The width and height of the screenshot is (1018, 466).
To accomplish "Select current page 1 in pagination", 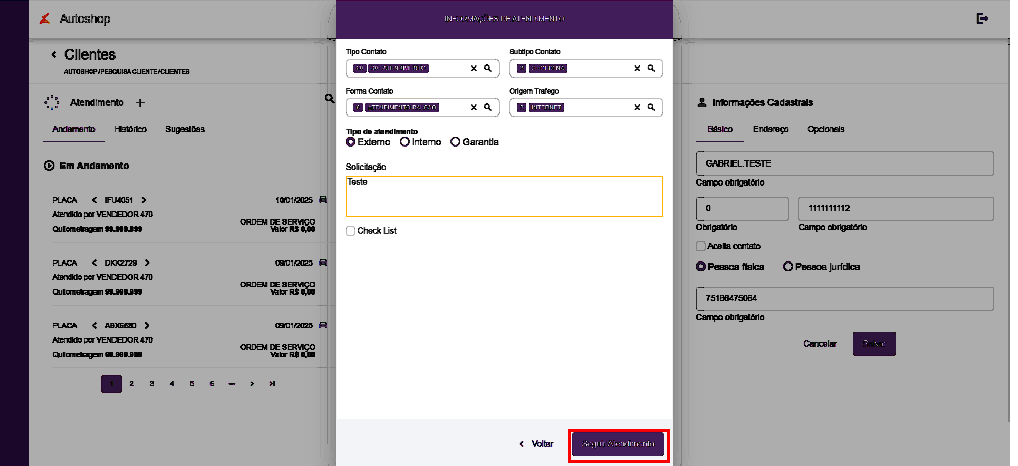I will click(111, 384).
